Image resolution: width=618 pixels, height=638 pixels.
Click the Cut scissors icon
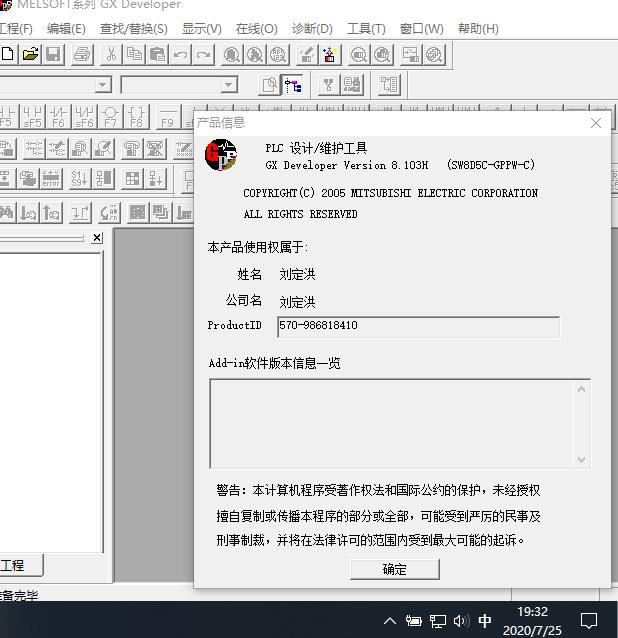point(111,54)
